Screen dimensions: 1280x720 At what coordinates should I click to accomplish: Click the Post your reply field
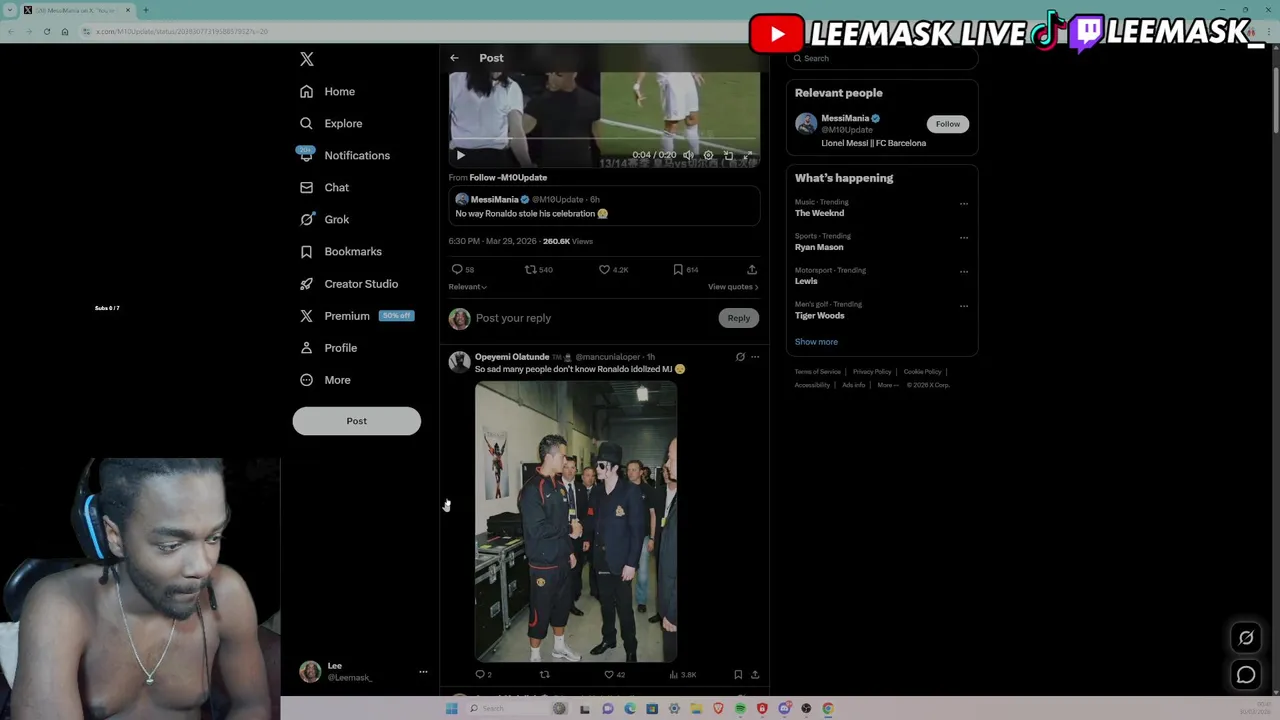pyautogui.click(x=594, y=318)
